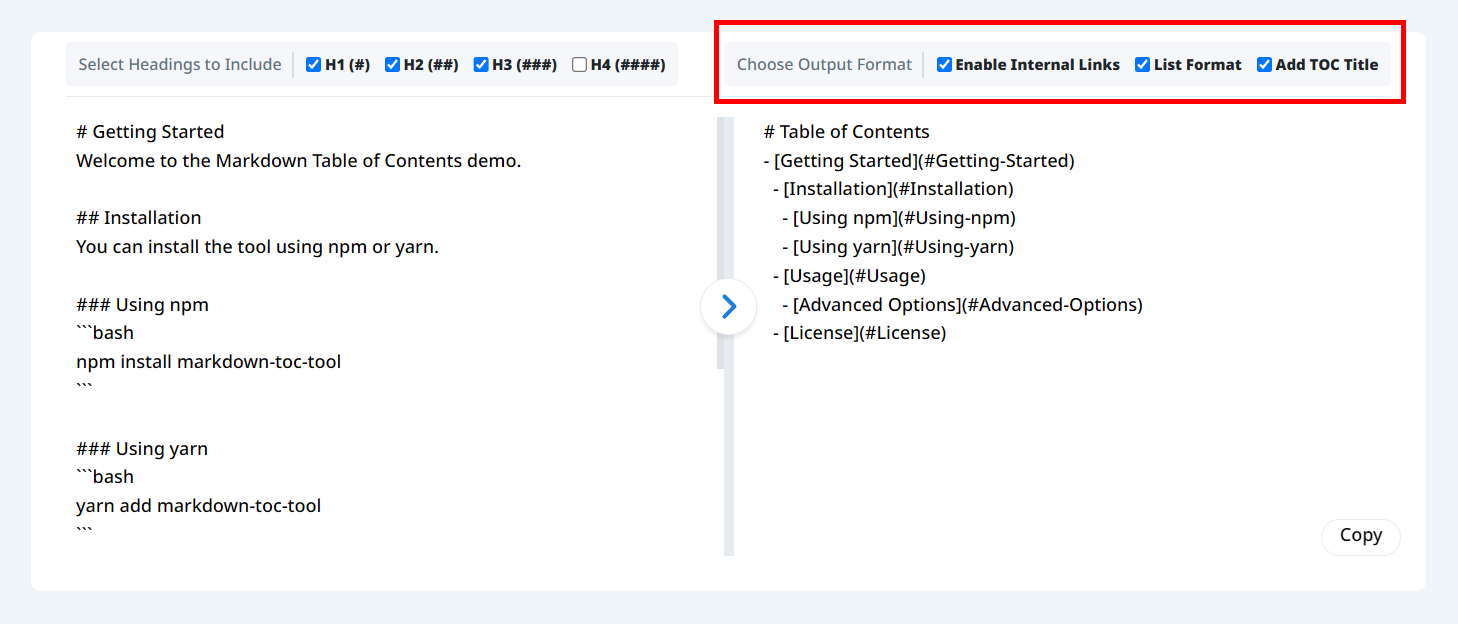Uncheck the H2 (##) heading option
This screenshot has width=1458, height=624.
[x=392, y=65]
